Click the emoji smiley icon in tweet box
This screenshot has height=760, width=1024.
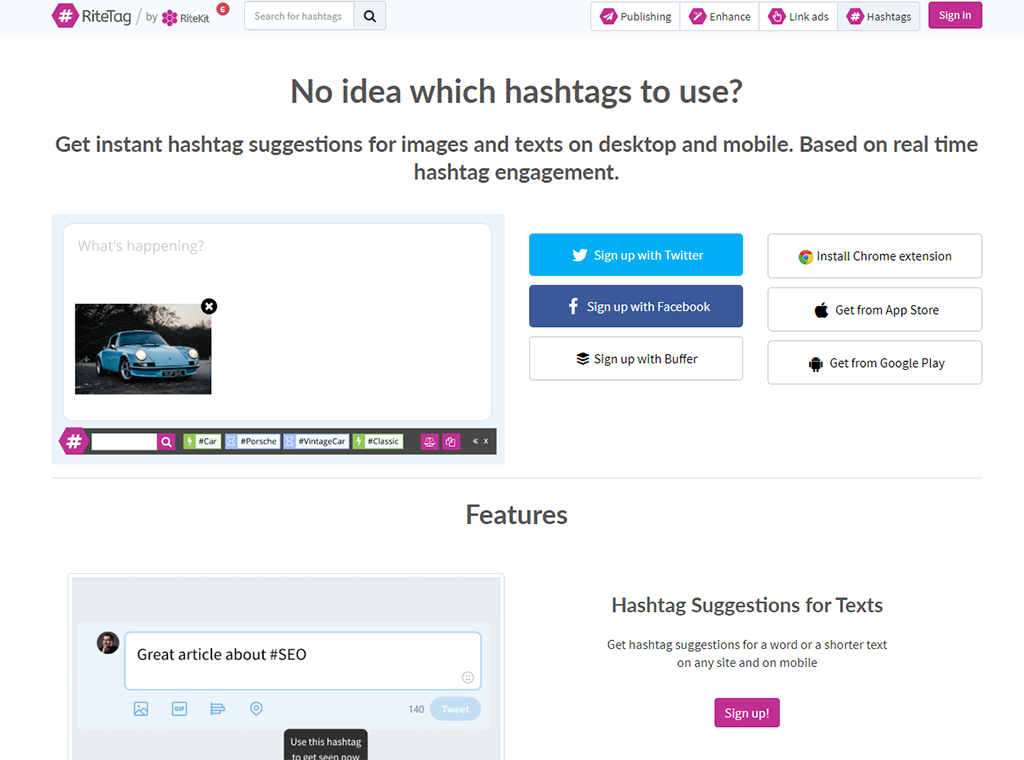pyautogui.click(x=468, y=677)
